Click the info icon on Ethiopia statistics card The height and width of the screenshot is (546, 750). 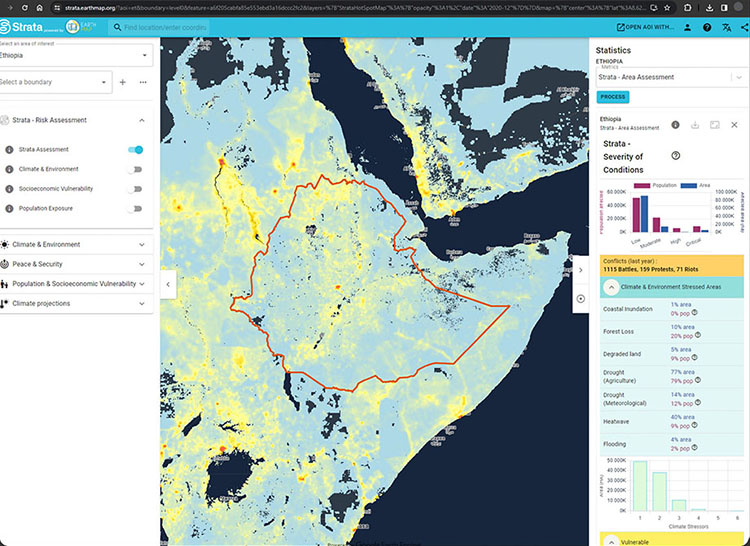tap(675, 125)
